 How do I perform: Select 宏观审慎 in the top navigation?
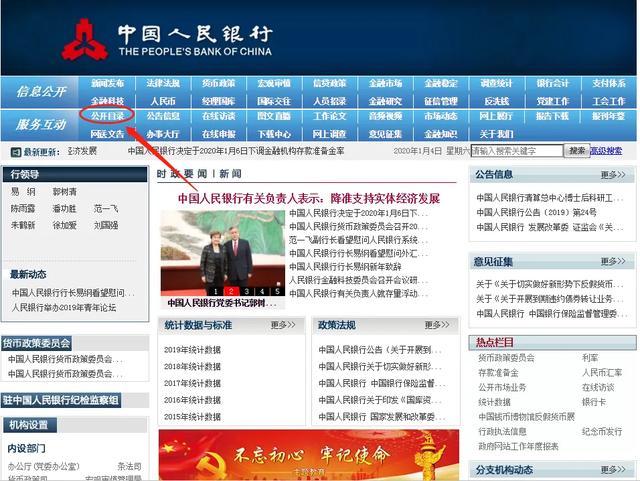(274, 83)
